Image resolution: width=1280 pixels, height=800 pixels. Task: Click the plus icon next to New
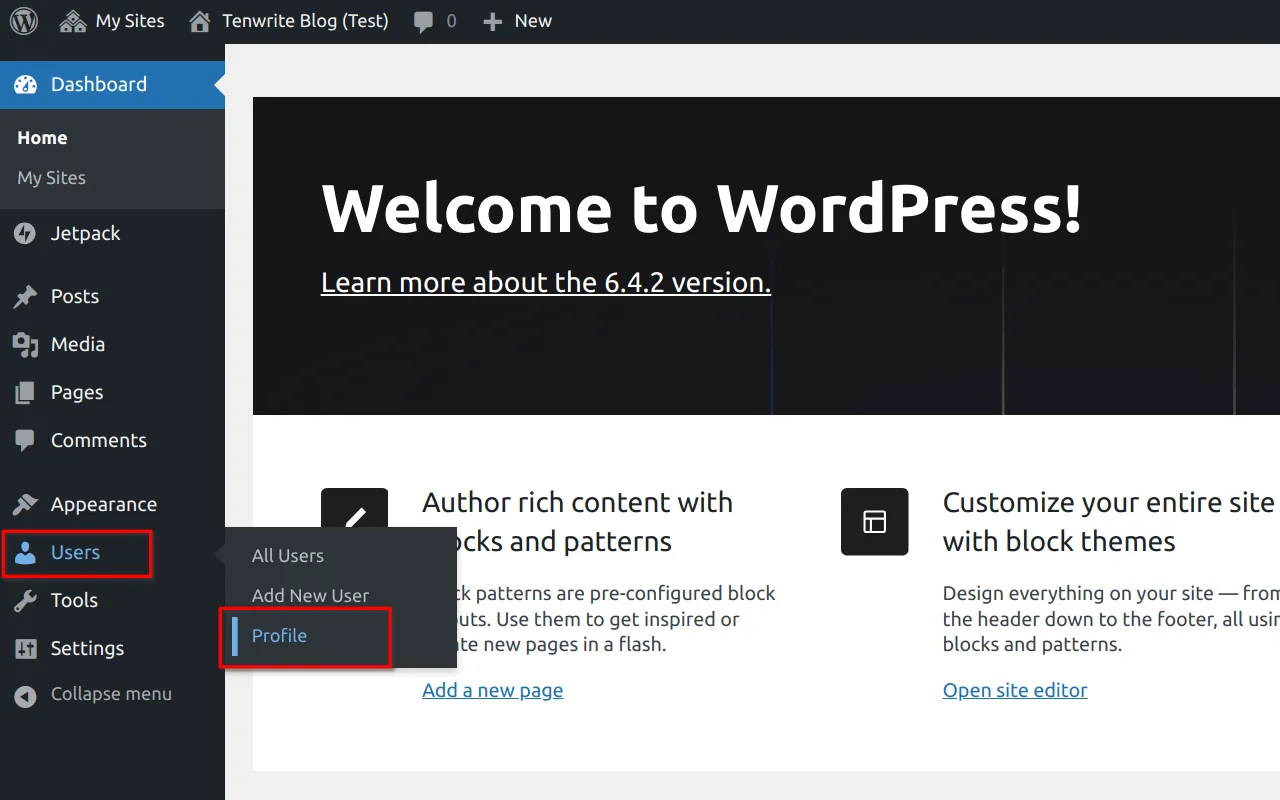[492, 22]
